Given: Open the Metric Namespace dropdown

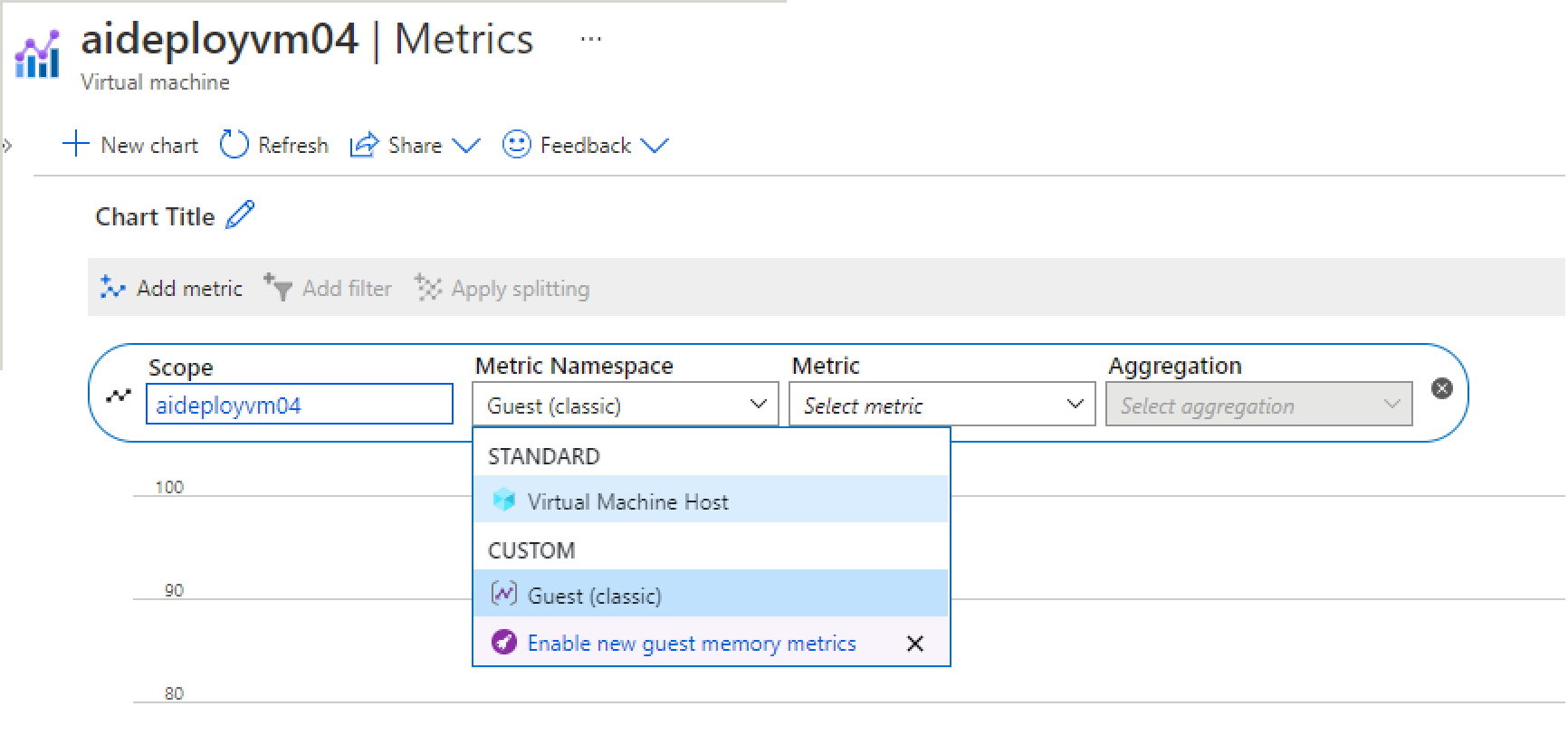Looking at the screenshot, I should tap(625, 406).
